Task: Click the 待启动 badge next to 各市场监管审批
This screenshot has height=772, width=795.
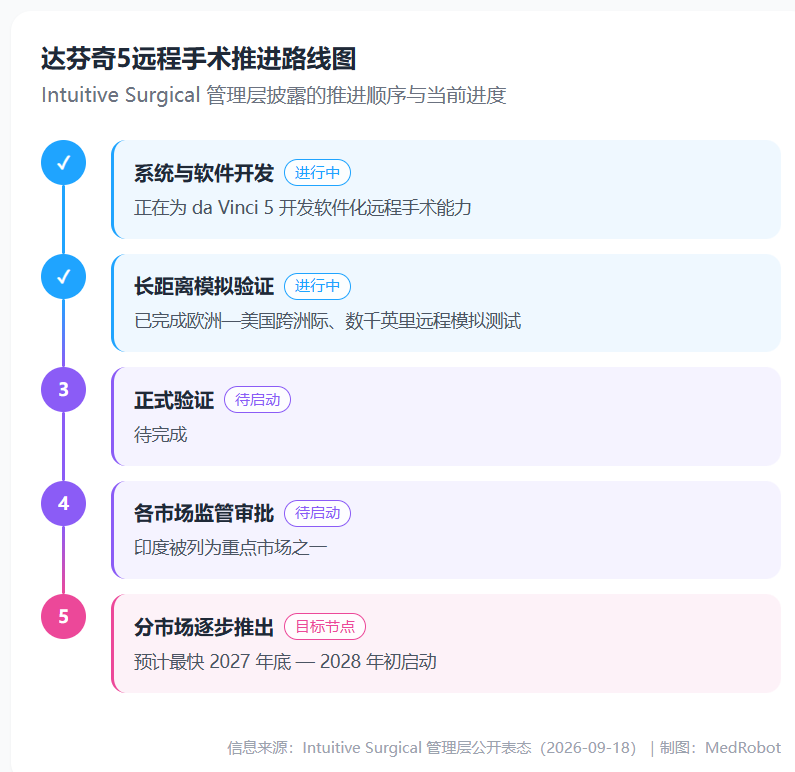Action: click(x=317, y=513)
